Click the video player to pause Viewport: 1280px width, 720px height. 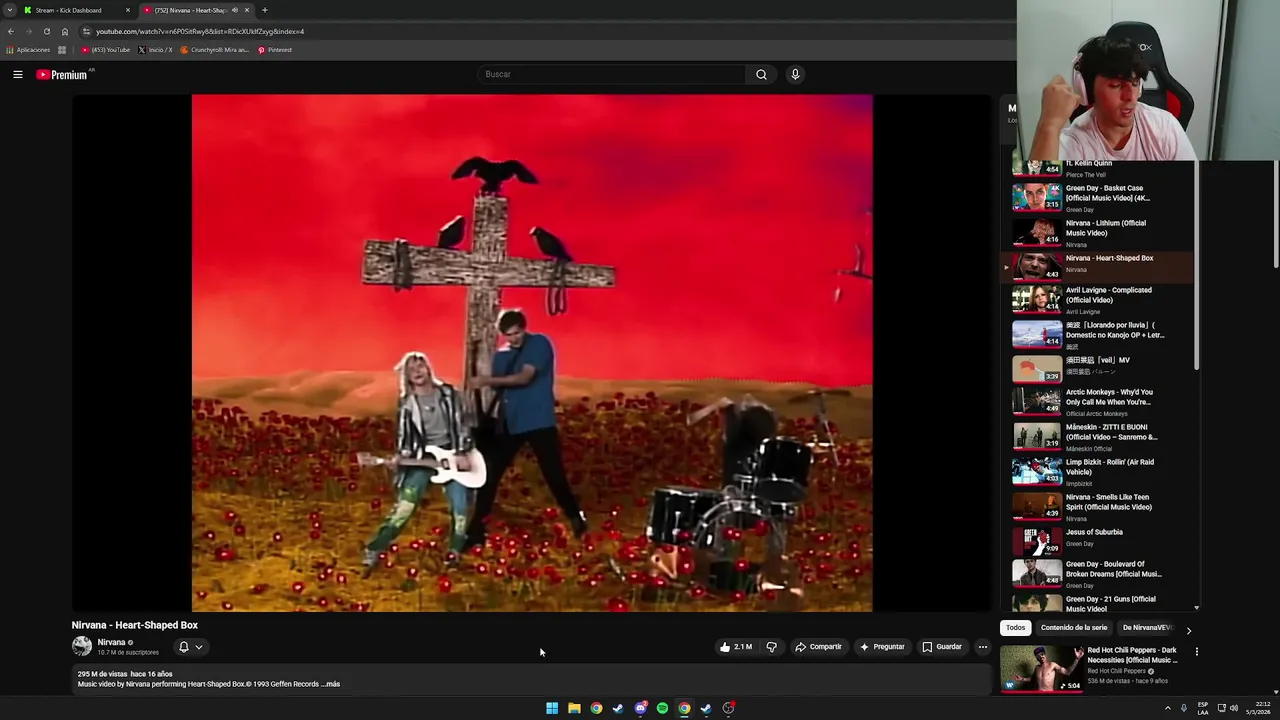(x=532, y=353)
